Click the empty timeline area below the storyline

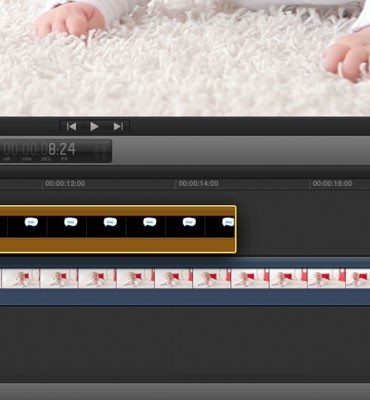(x=185, y=343)
